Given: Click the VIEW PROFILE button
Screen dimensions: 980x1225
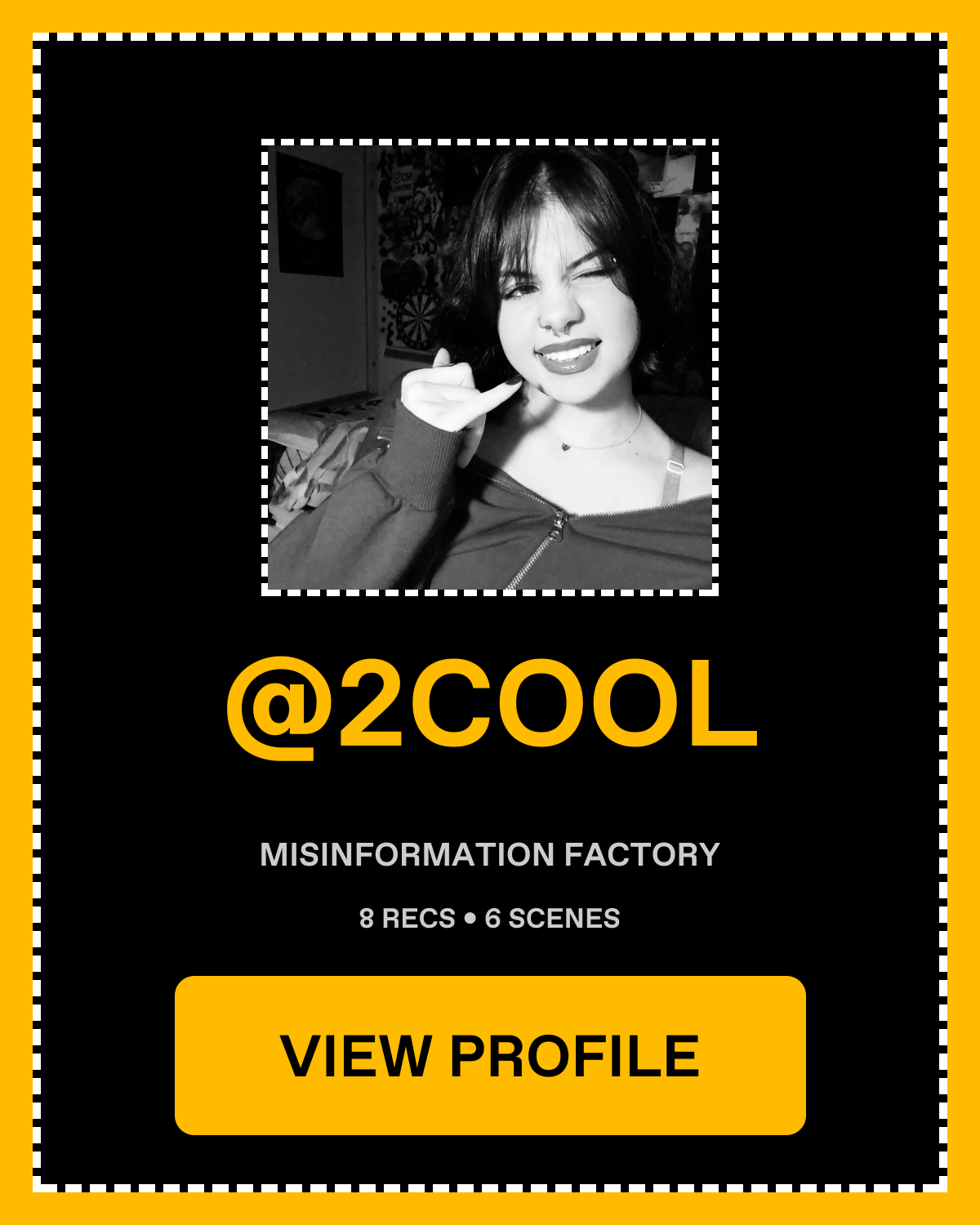Looking at the screenshot, I should click(490, 1055).
